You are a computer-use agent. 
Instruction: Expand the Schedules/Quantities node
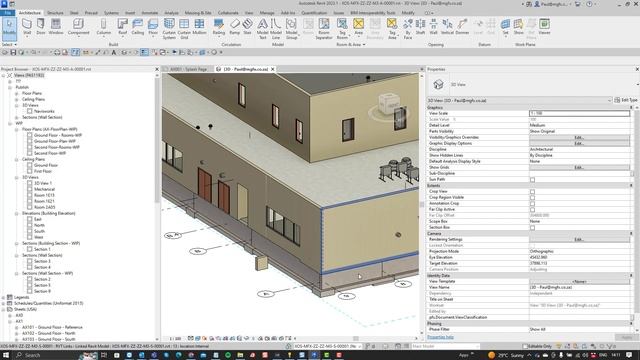[x=4, y=303]
